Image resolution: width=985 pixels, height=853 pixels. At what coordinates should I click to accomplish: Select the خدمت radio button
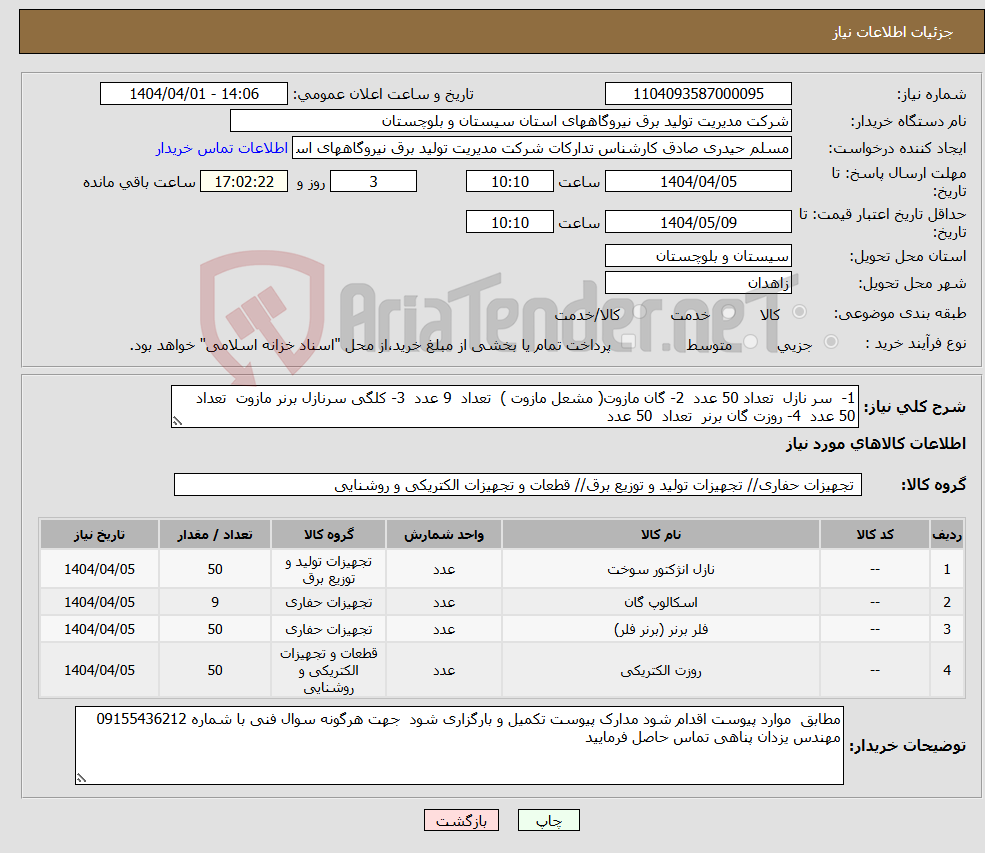coord(729,312)
